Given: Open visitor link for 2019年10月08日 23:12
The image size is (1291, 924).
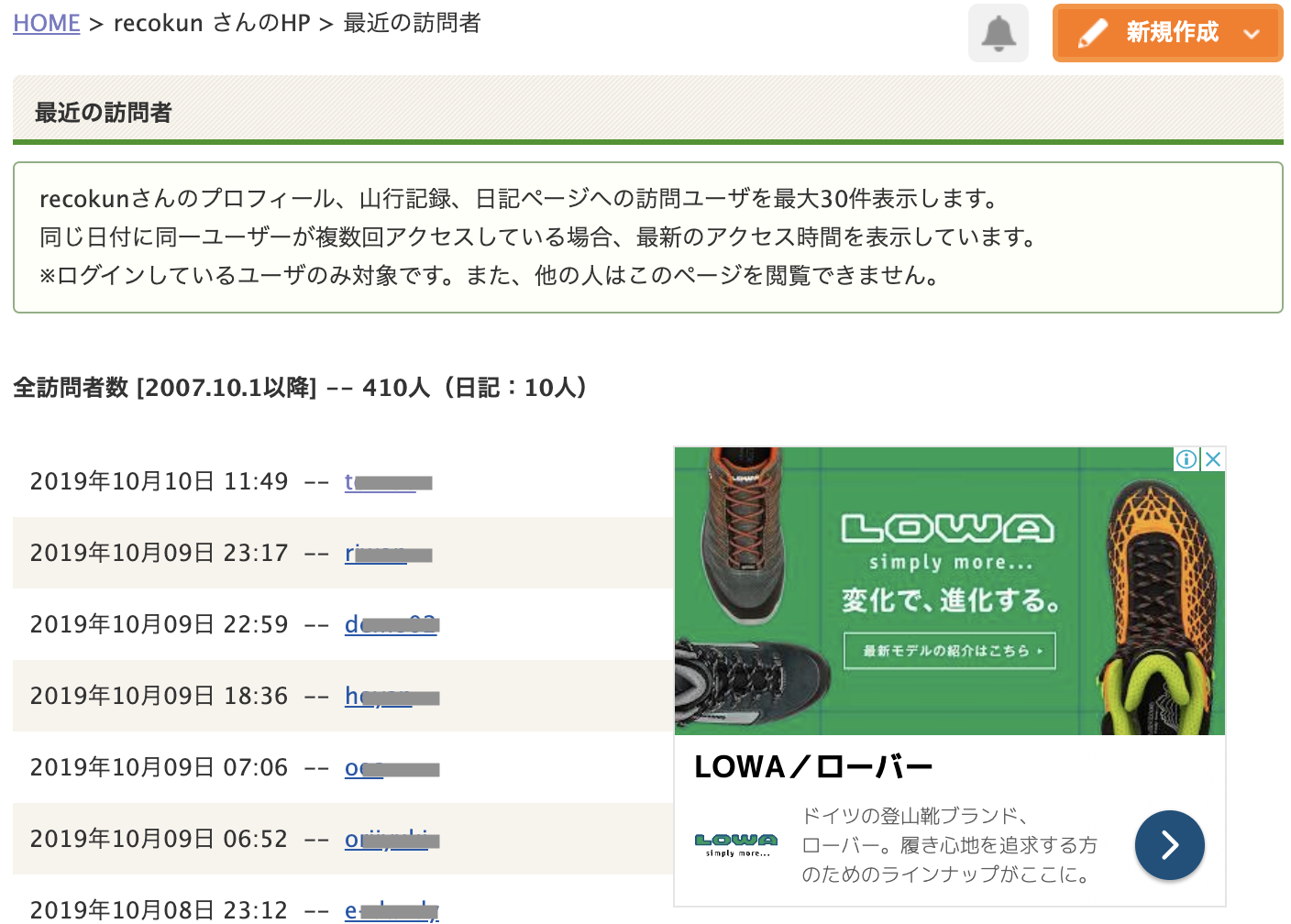Looking at the screenshot, I should point(392,911).
